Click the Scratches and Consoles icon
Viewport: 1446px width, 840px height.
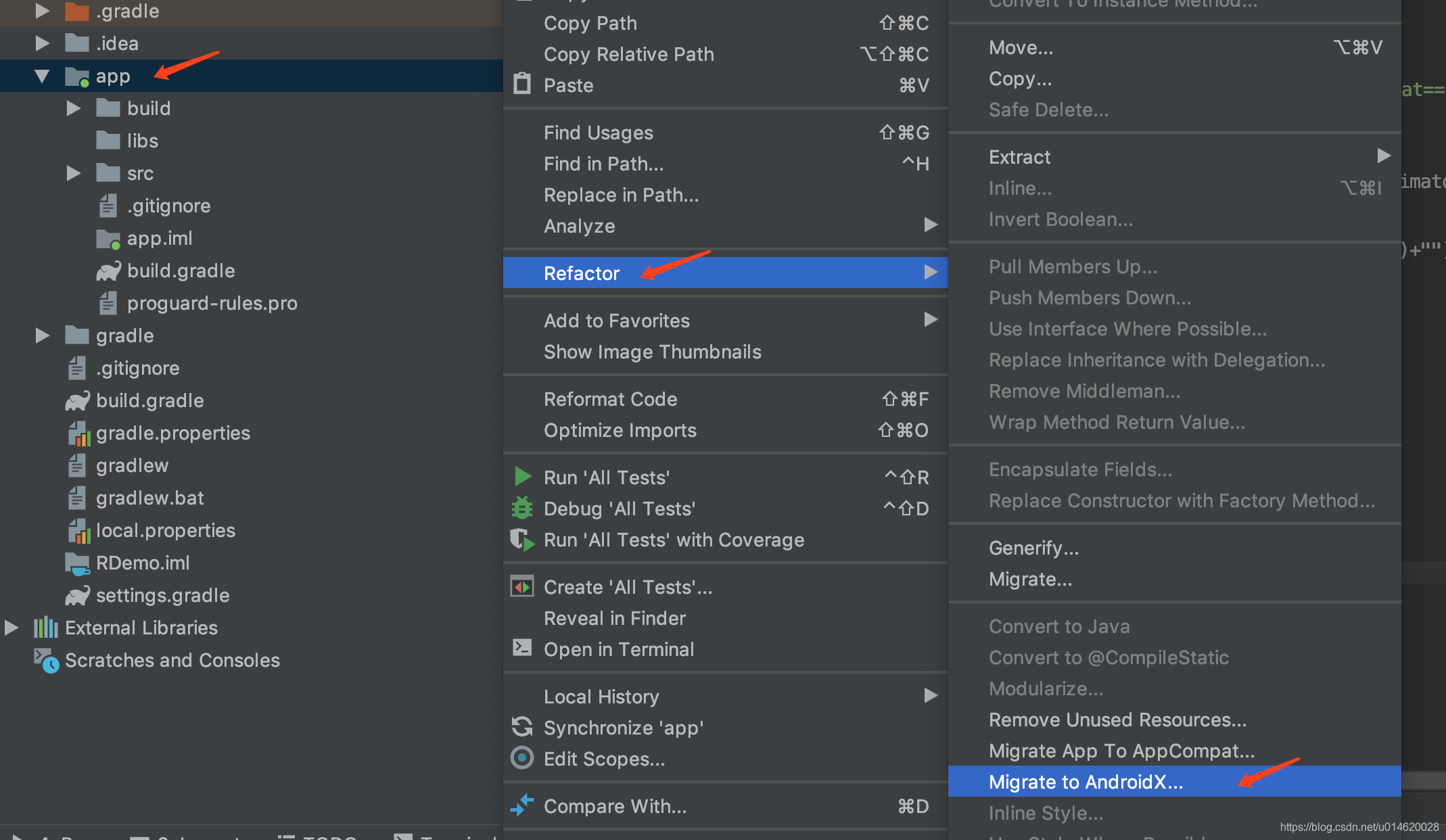46,661
